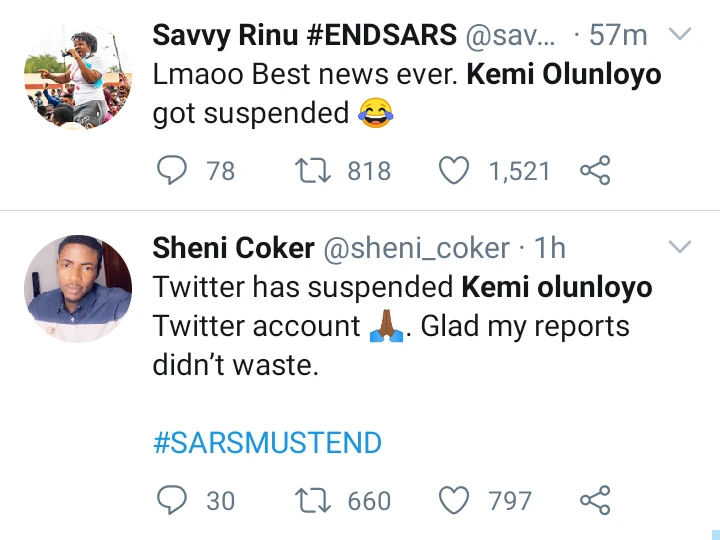Retweet Savvy Rinu's tweet

click(315, 172)
